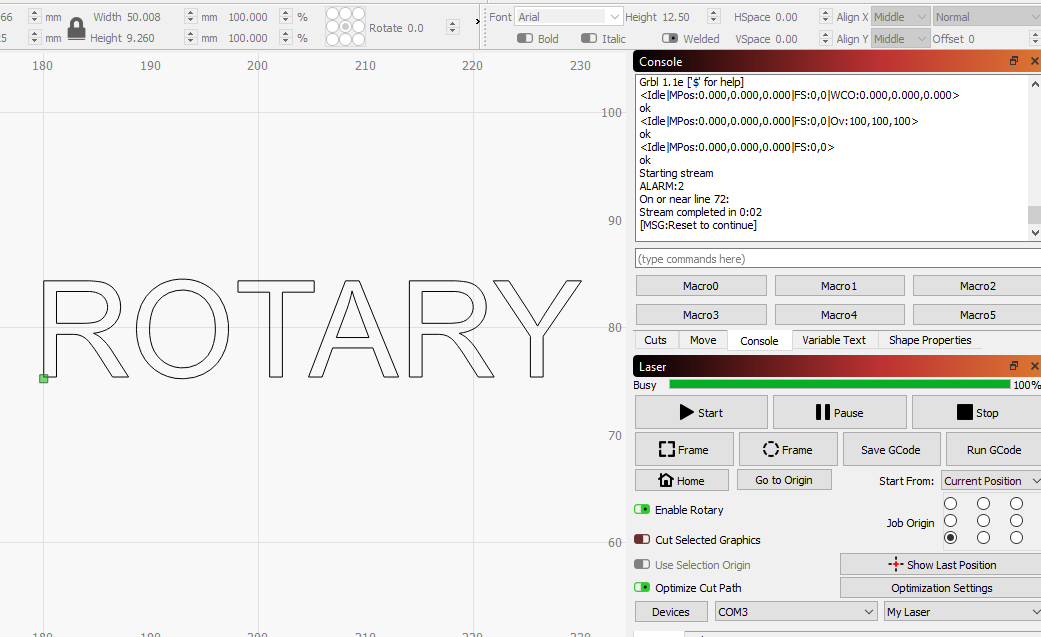Open the My Laser device dropdown
1041x637 pixels.
tap(963, 612)
